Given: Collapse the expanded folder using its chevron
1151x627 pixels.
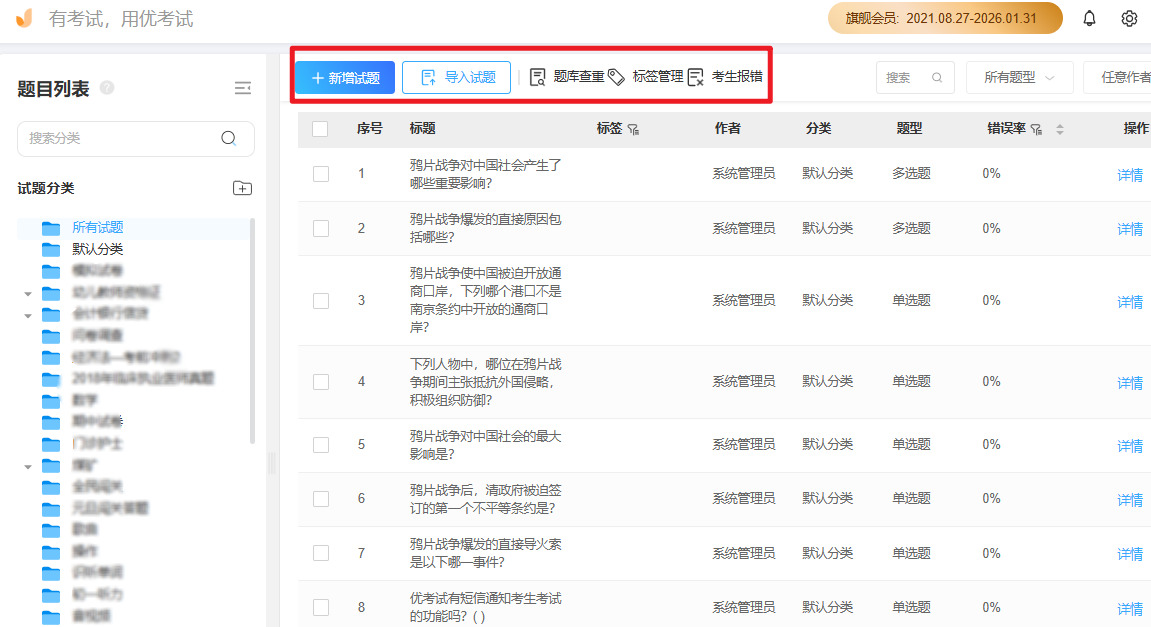Looking at the screenshot, I should pyautogui.click(x=28, y=292).
